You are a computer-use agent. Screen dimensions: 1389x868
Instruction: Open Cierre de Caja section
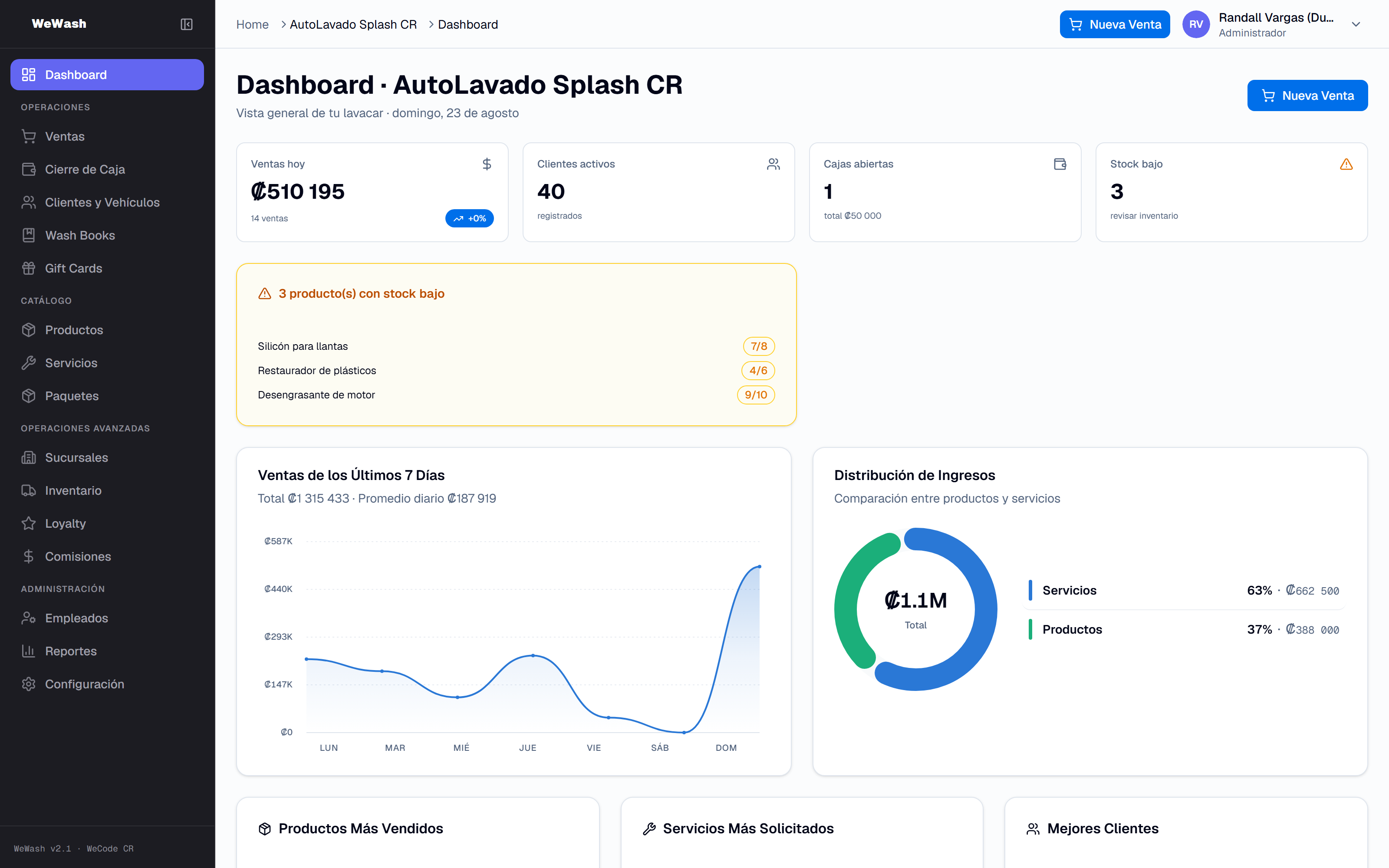107,169
